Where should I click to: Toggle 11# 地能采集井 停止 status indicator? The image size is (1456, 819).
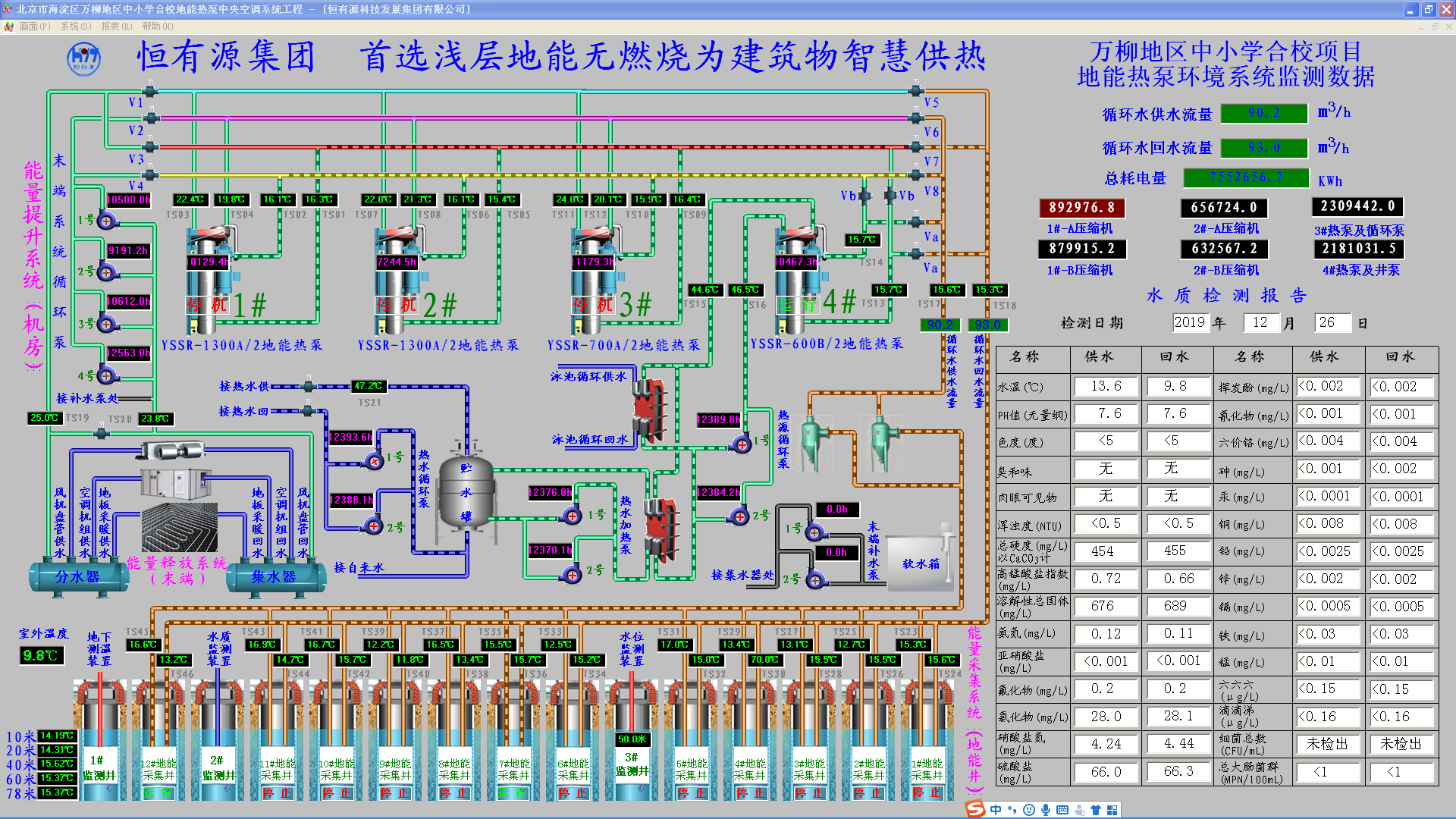pyautogui.click(x=277, y=793)
